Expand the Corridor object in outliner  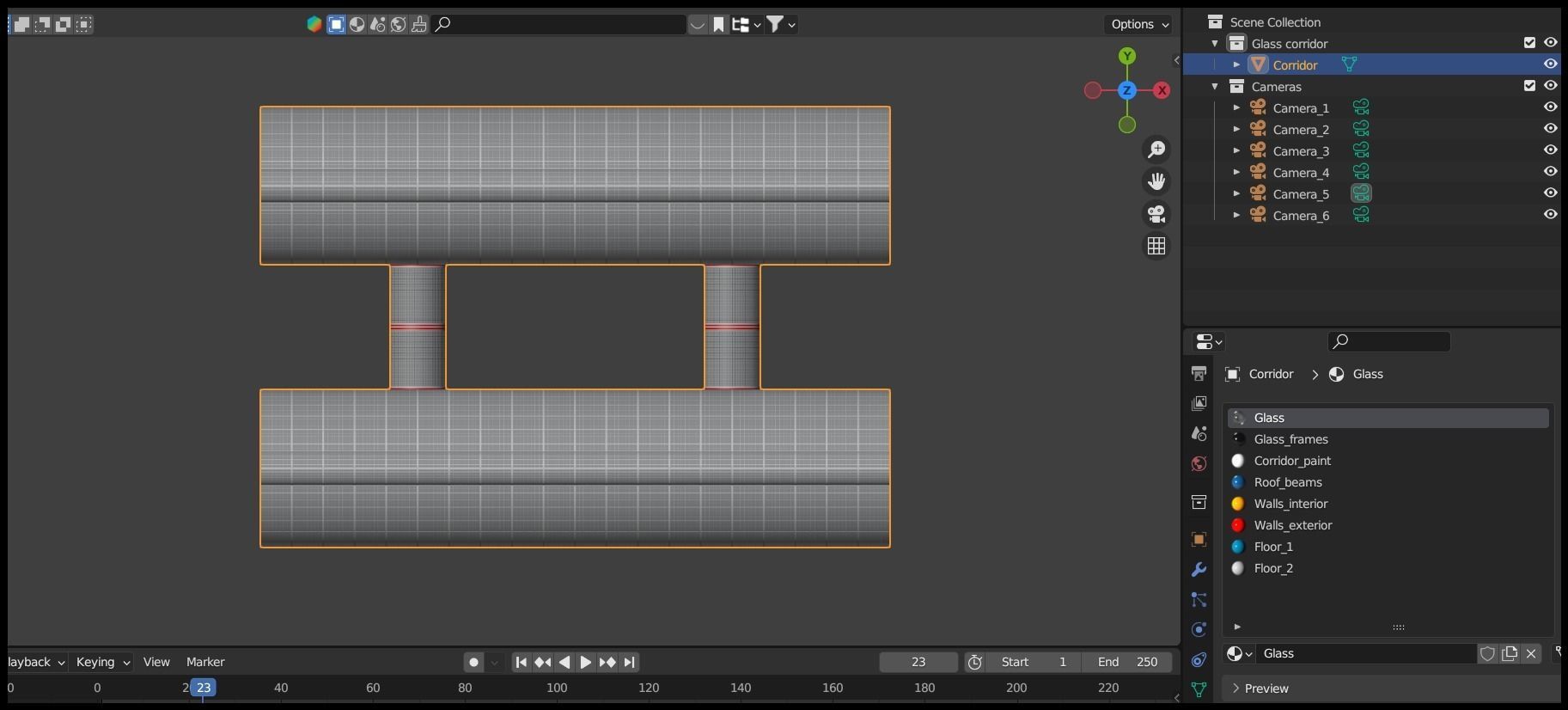pyautogui.click(x=1236, y=65)
